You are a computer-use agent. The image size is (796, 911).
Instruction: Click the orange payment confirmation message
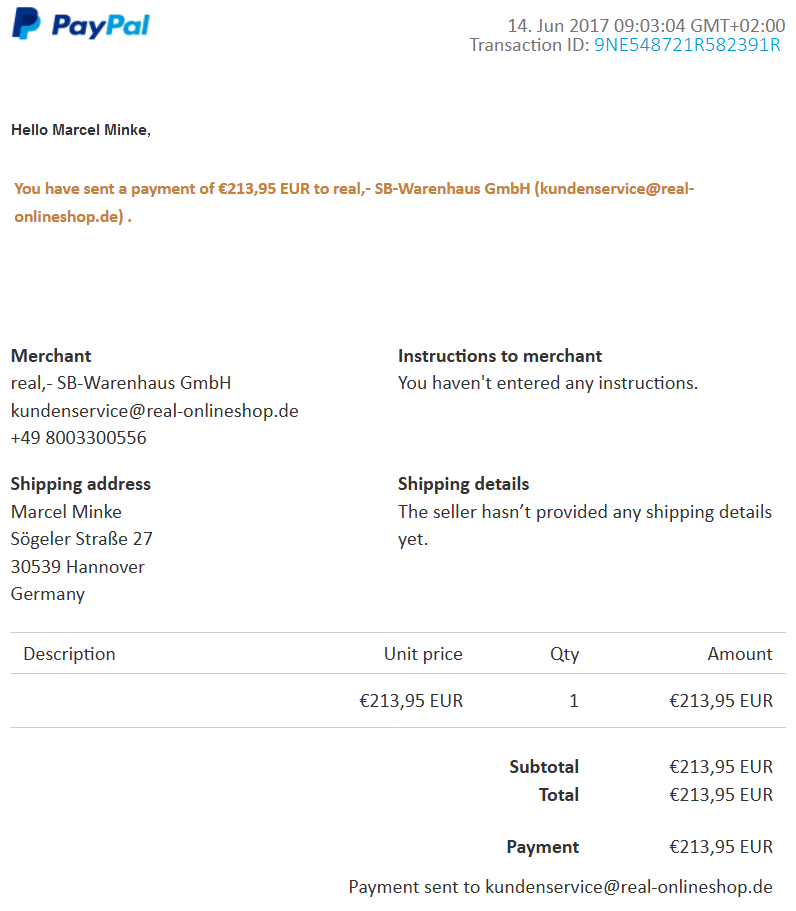(x=354, y=202)
